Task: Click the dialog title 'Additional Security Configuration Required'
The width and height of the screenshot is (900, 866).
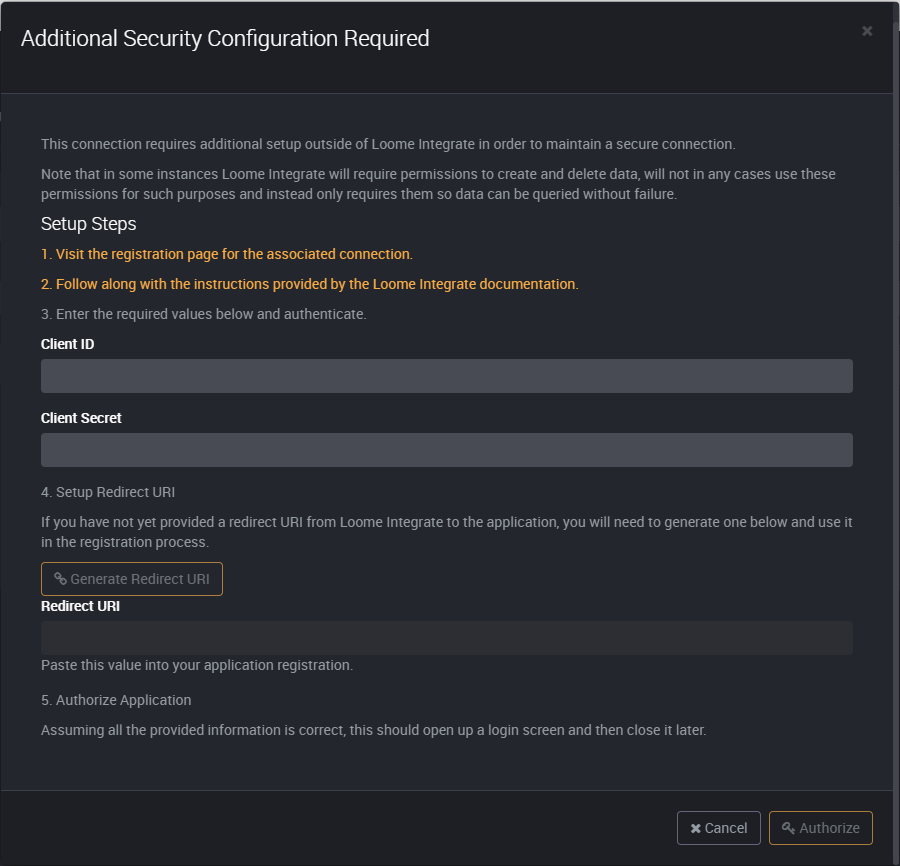Action: pyautogui.click(x=225, y=38)
